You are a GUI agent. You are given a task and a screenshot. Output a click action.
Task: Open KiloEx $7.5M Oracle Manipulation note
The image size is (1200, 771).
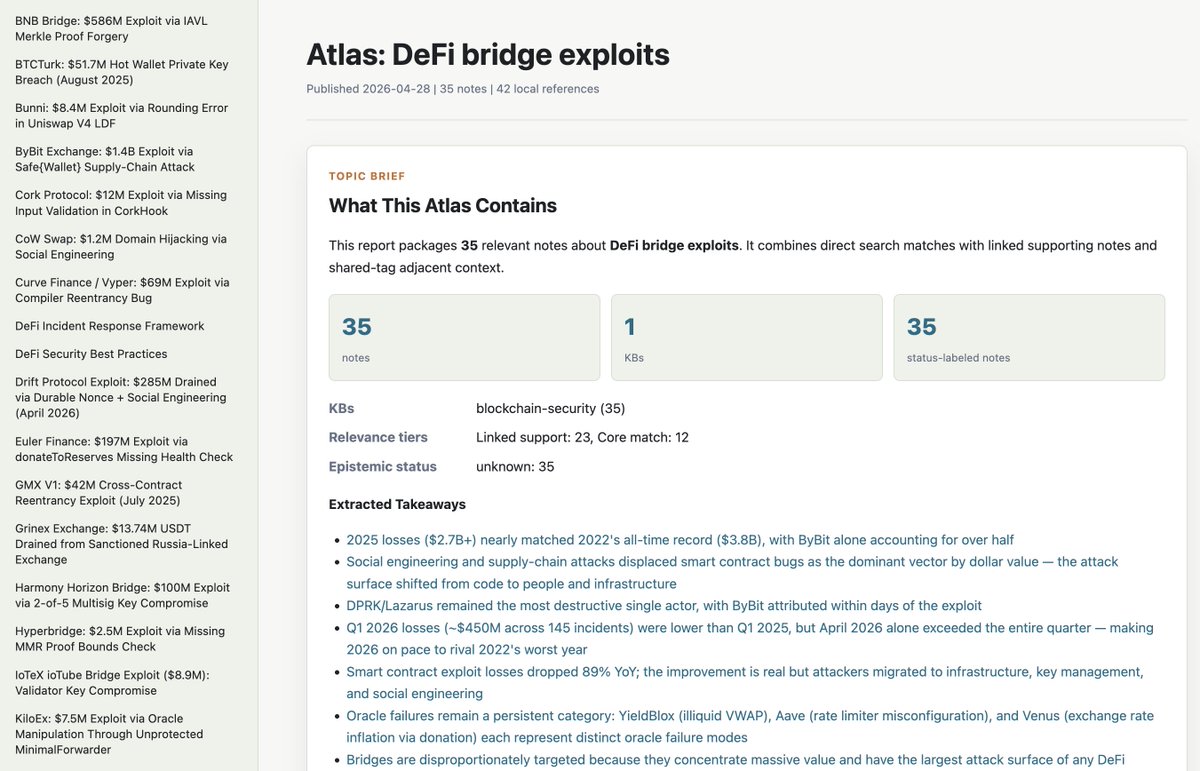pos(109,734)
